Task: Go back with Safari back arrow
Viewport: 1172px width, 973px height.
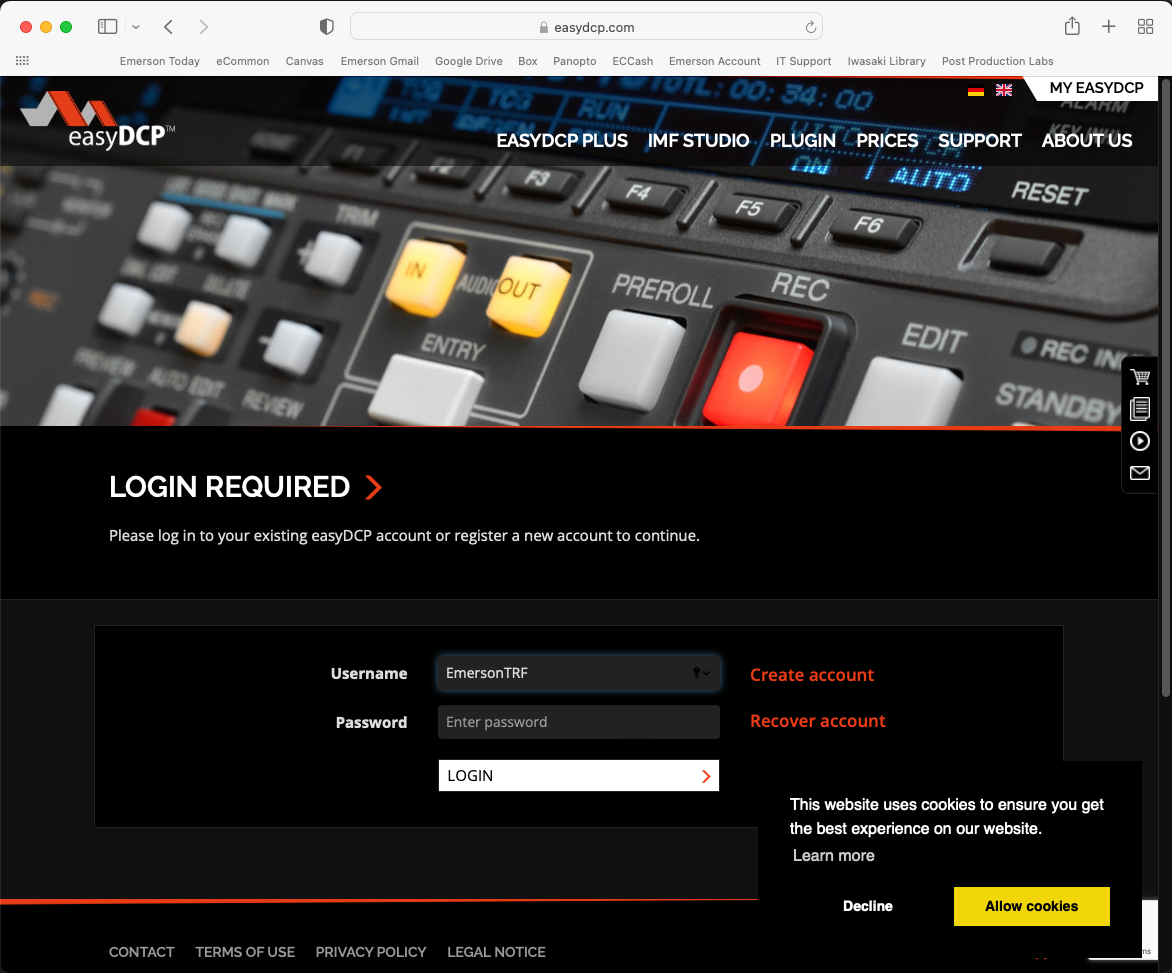Action: (168, 27)
